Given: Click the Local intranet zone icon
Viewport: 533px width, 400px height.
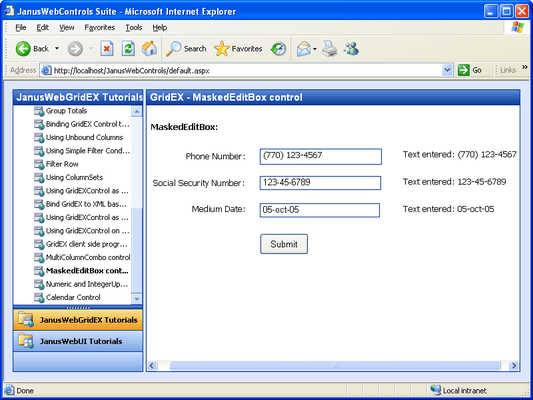Looking at the screenshot, I should (x=435, y=389).
